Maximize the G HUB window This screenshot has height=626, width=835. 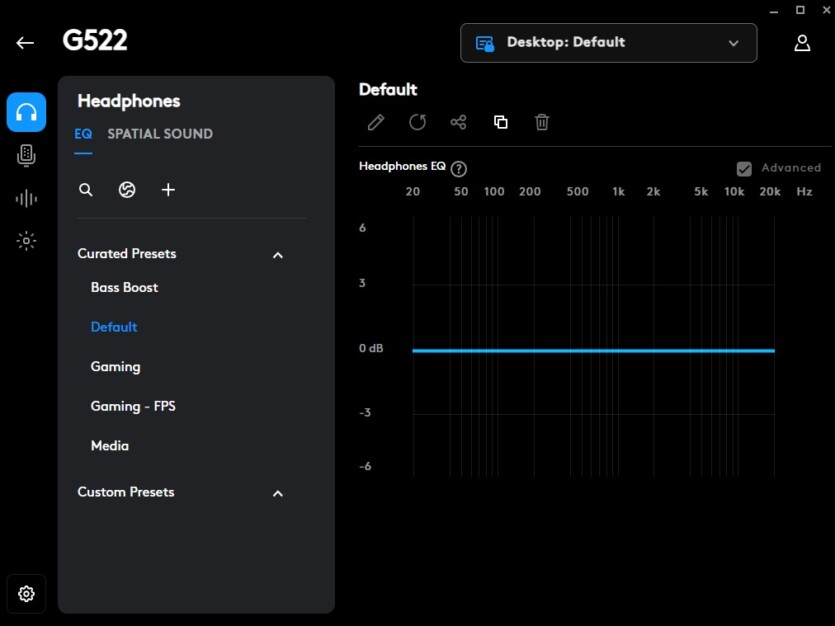coord(800,10)
